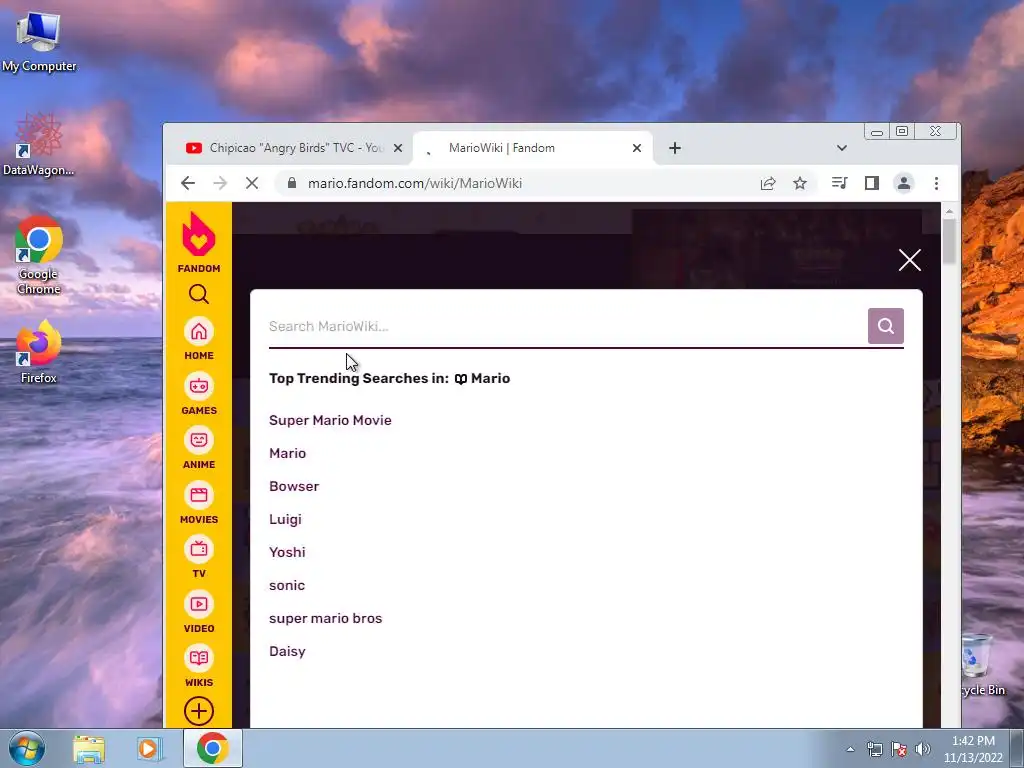Image resolution: width=1024 pixels, height=768 pixels.
Task: Open trending search Luigi
Action: (285, 519)
